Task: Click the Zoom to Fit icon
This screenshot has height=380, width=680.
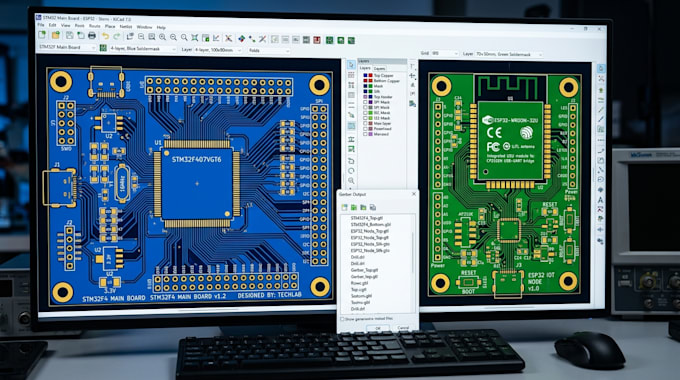Action: tap(195, 38)
